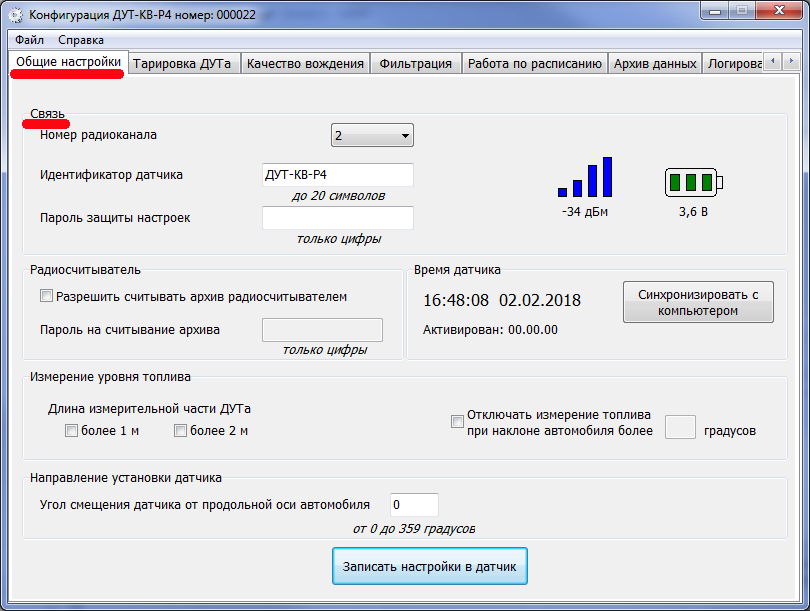
Task: Tick the 'более 1 м' checkbox
Action: click(71, 430)
